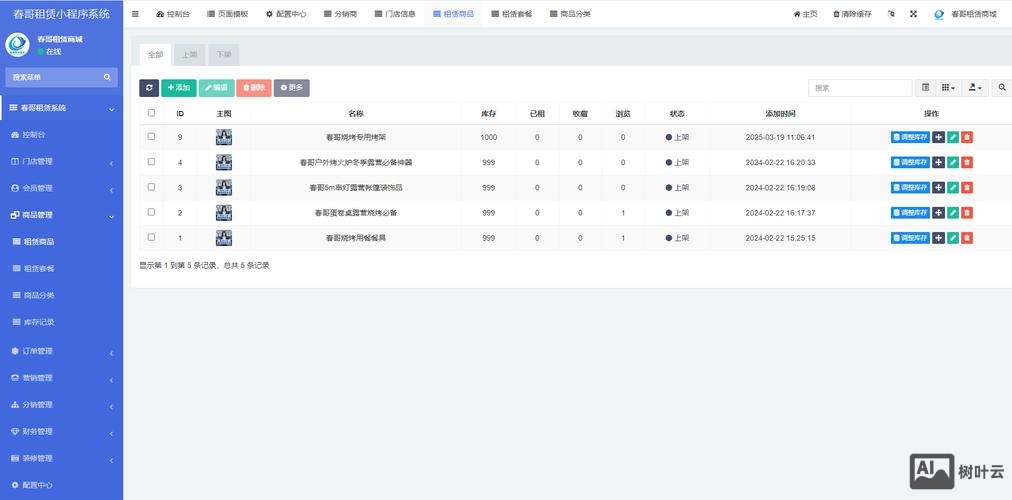The width and height of the screenshot is (1012, 500).
Task: Click the table refresh icon button
Action: click(149, 88)
